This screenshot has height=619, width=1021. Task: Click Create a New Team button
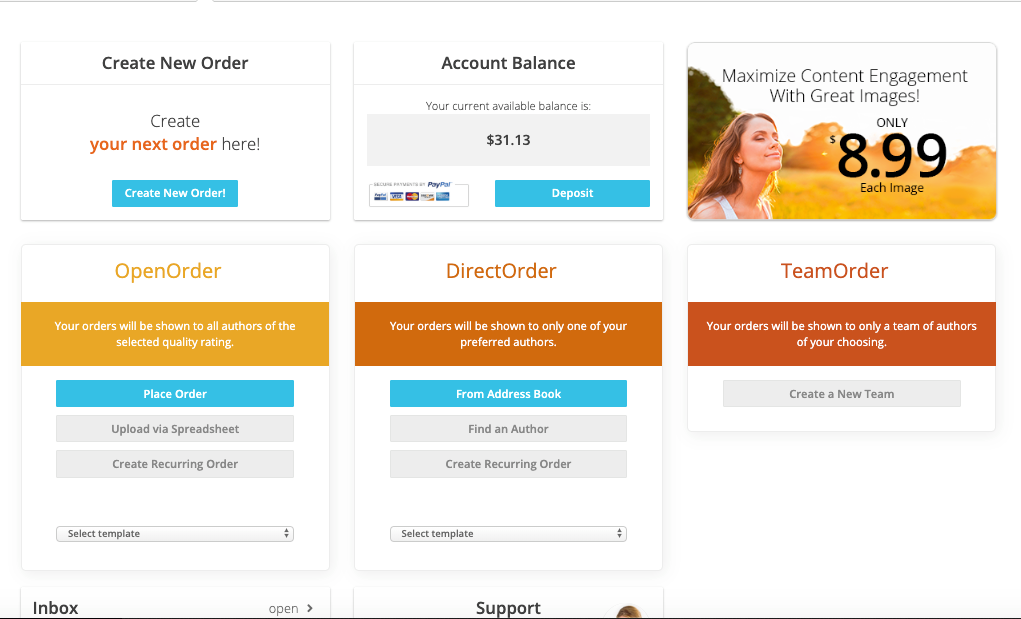841,394
